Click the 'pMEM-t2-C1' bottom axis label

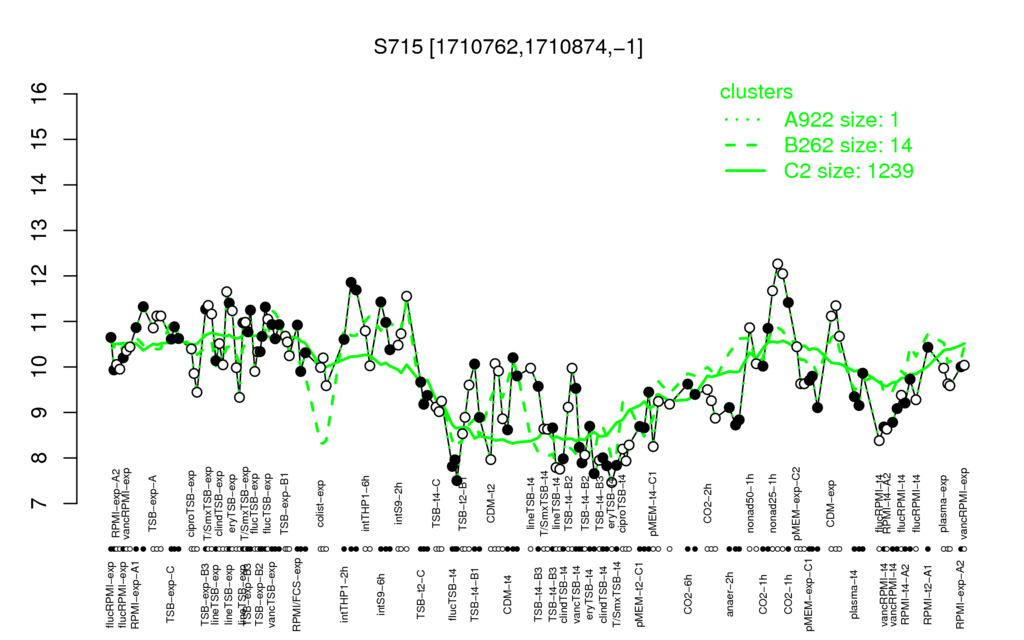pos(639,592)
